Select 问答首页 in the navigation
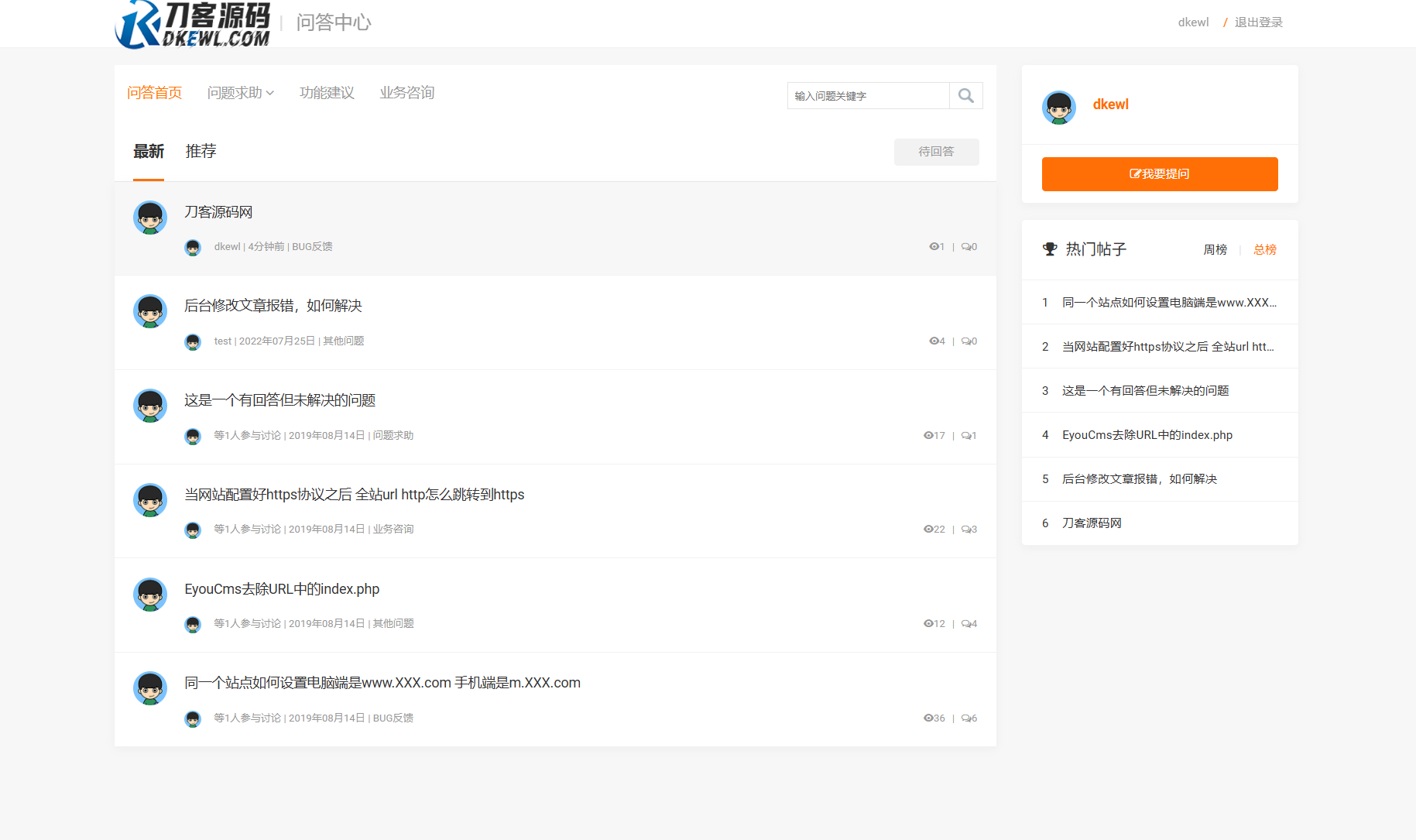 (154, 92)
